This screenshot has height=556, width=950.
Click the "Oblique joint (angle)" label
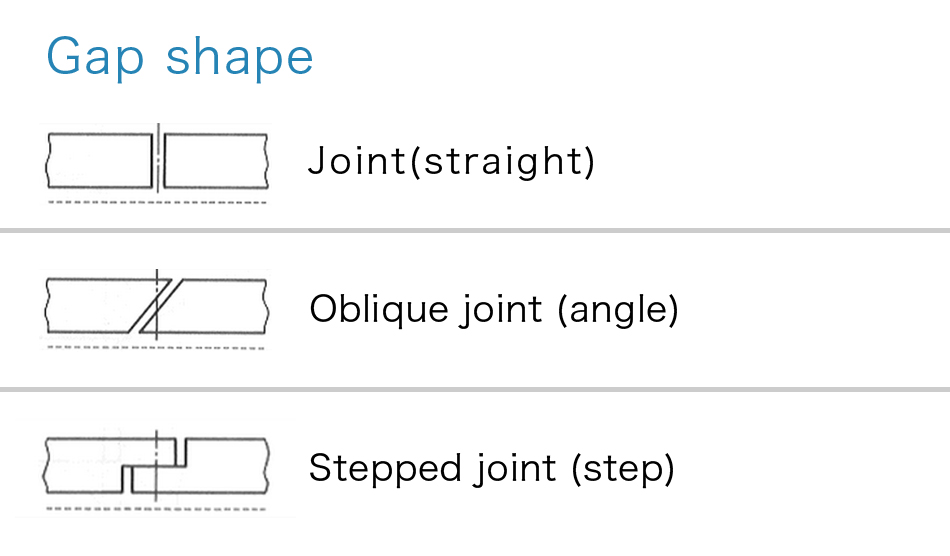click(494, 309)
